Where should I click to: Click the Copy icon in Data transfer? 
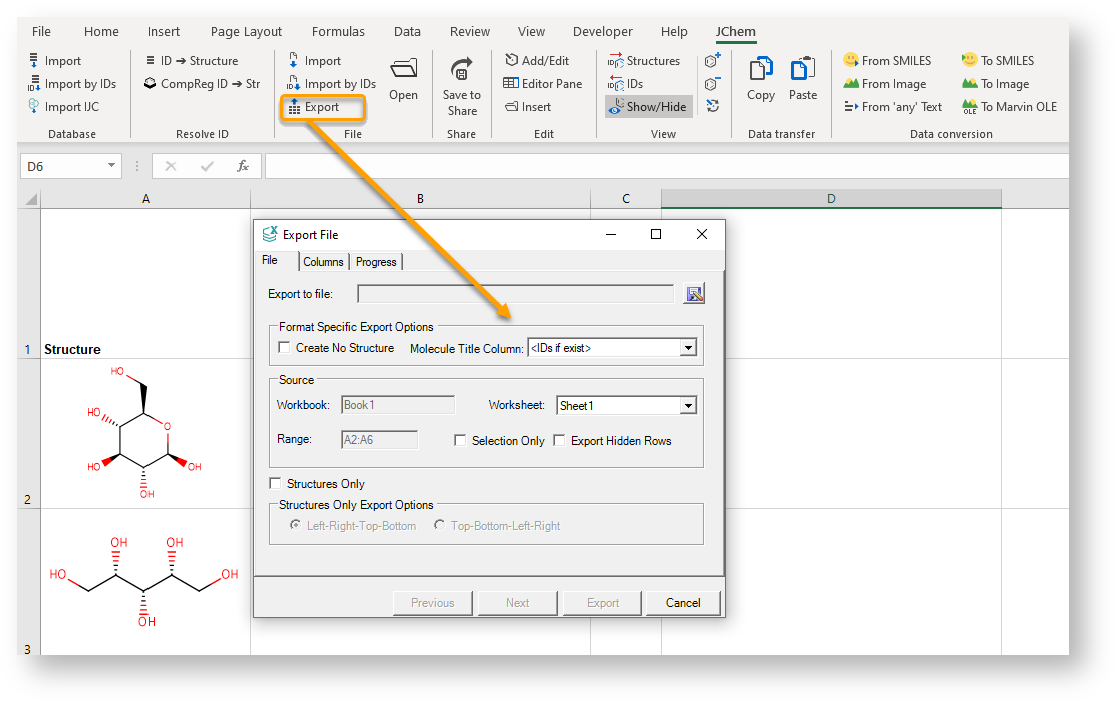pyautogui.click(x=761, y=70)
